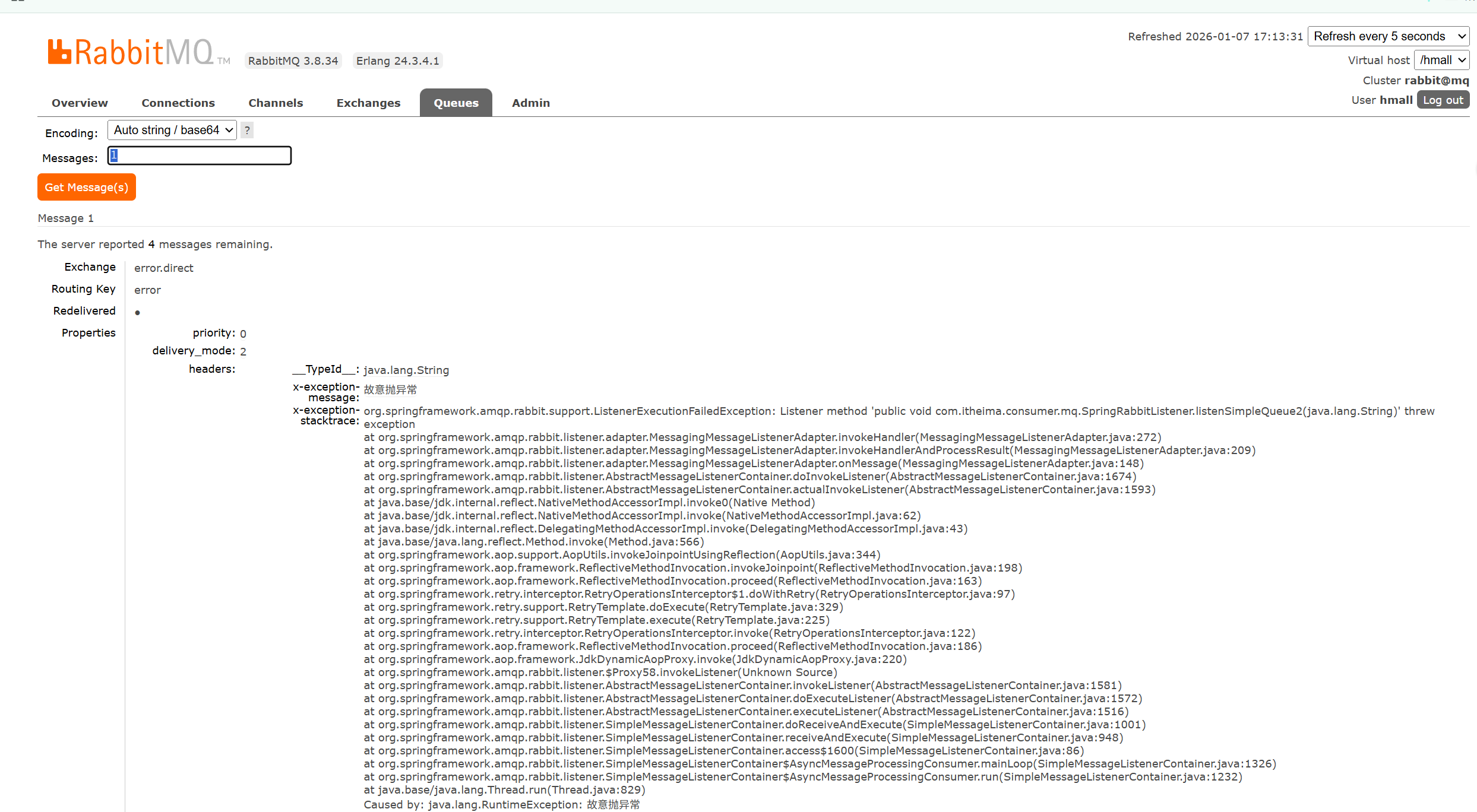Image resolution: width=1477 pixels, height=812 pixels.
Task: Open the Overview tab
Action: pyautogui.click(x=80, y=103)
